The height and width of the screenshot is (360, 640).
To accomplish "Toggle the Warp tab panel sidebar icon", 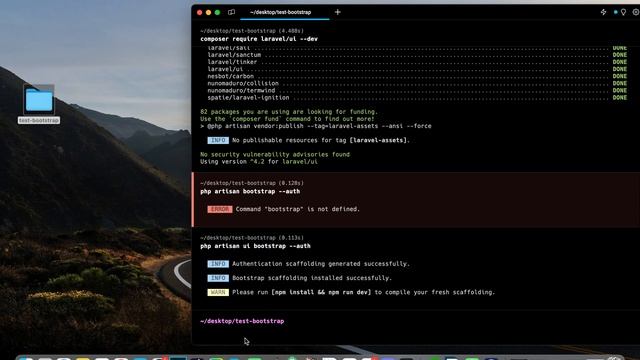I will click(x=231, y=12).
